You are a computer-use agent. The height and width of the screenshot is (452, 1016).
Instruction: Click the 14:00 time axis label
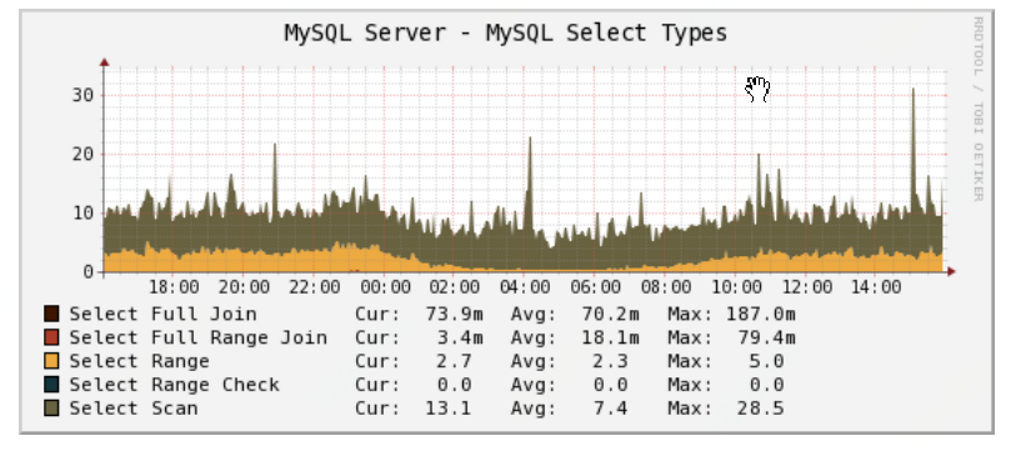click(875, 287)
